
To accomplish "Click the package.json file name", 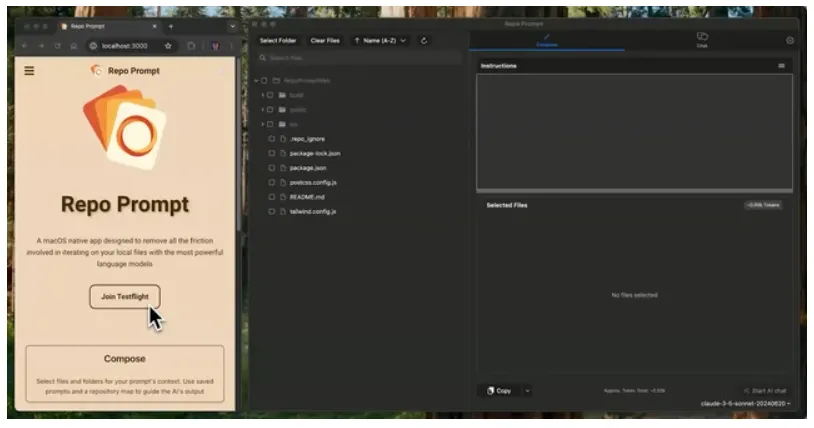I will (x=308, y=168).
